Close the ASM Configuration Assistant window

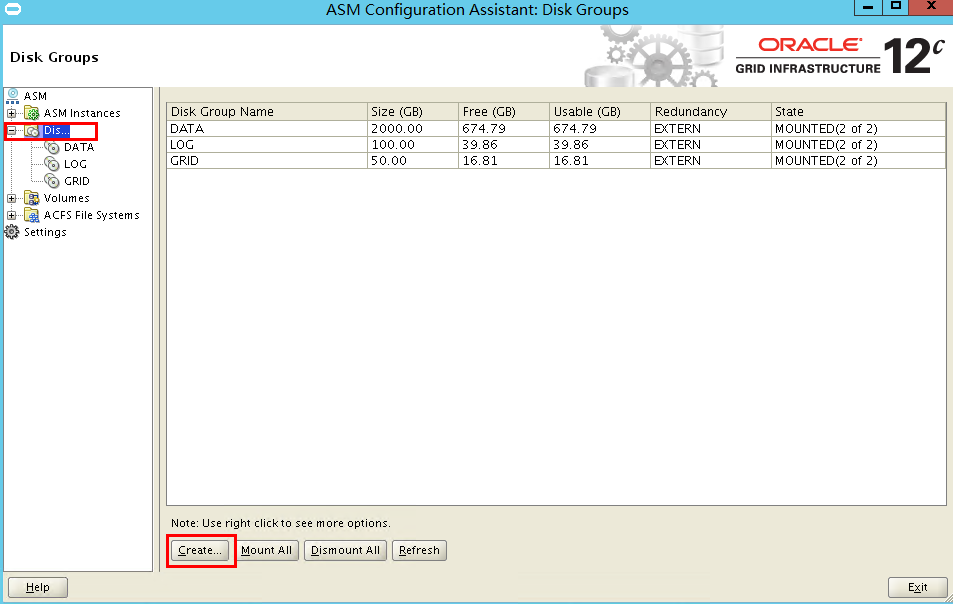pos(931,7)
